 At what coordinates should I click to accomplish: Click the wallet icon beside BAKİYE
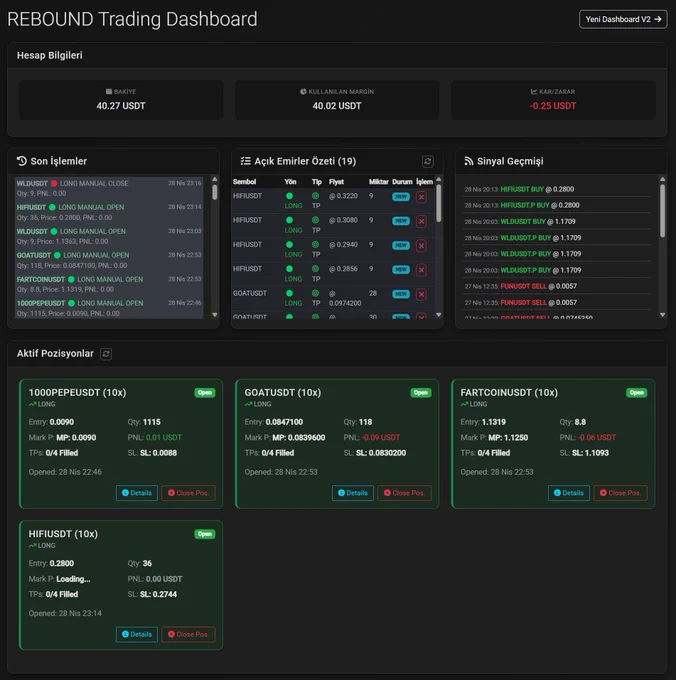tap(109, 92)
